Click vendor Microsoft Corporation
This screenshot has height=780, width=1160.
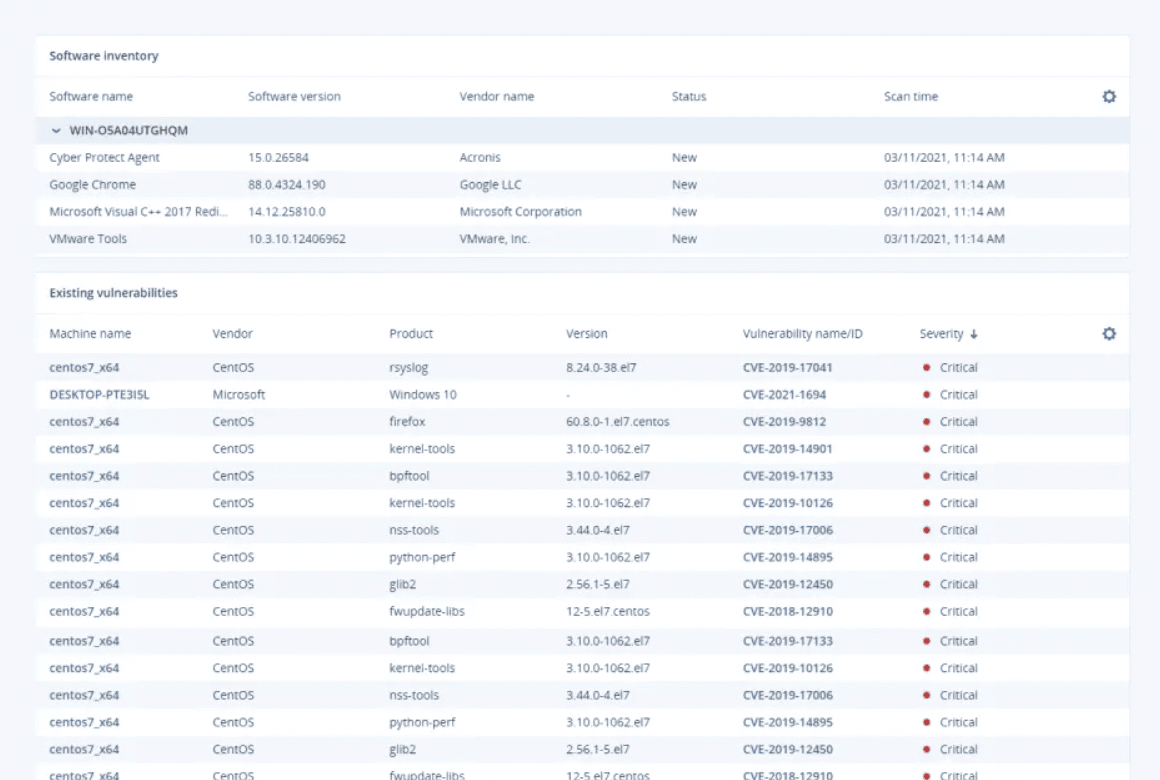click(520, 212)
